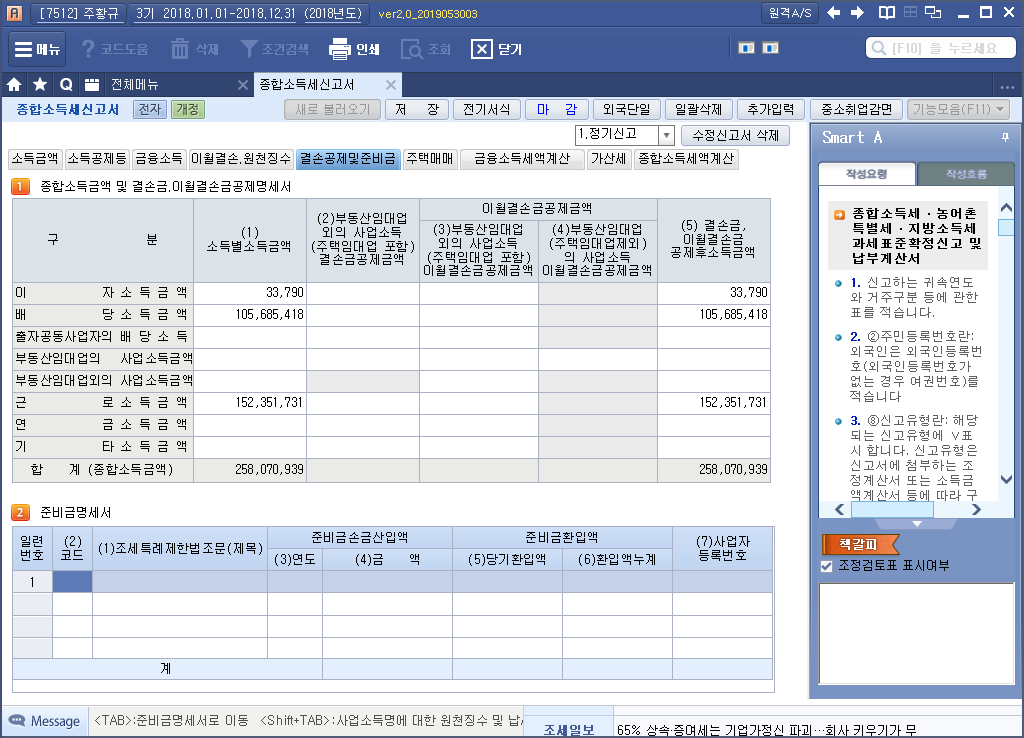Click the Q search icon in tab bar
The height and width of the screenshot is (738, 1024).
[66, 85]
